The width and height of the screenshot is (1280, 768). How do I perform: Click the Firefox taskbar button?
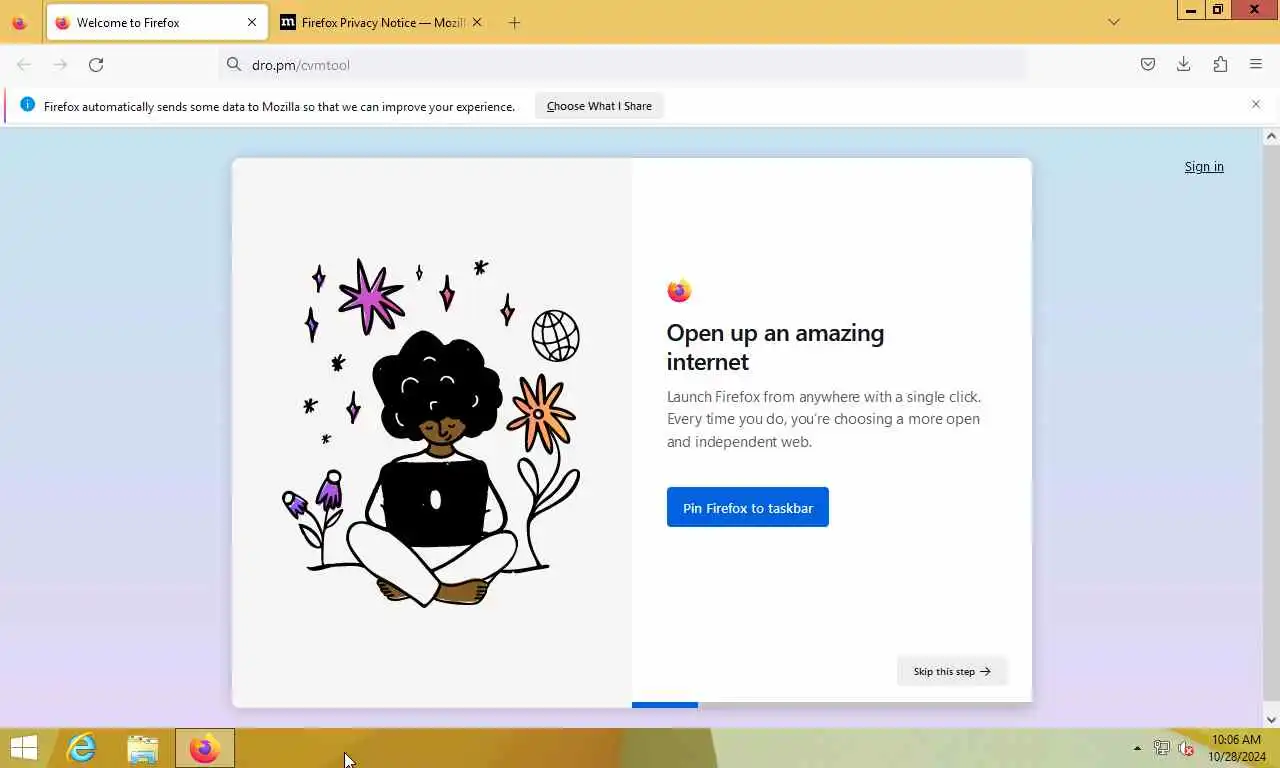click(205, 749)
